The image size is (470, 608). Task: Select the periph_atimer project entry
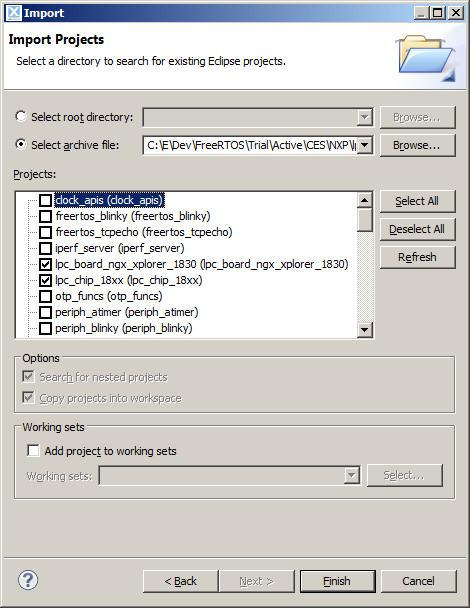click(x=127, y=312)
